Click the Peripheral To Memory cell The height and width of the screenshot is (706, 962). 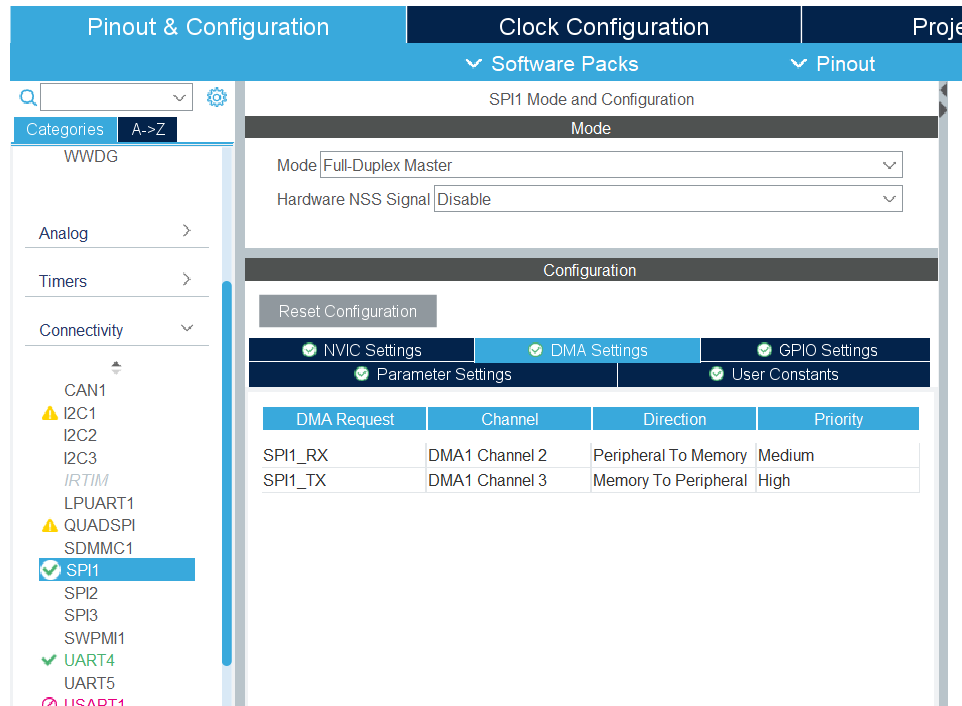pos(673,455)
